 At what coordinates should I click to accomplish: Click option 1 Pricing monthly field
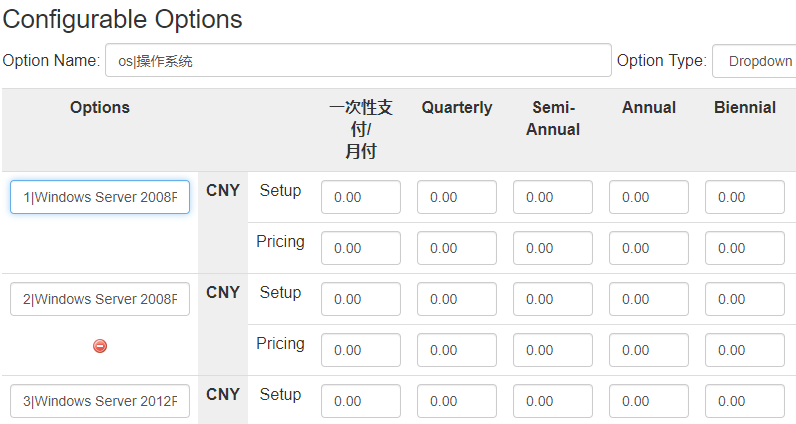point(361,248)
